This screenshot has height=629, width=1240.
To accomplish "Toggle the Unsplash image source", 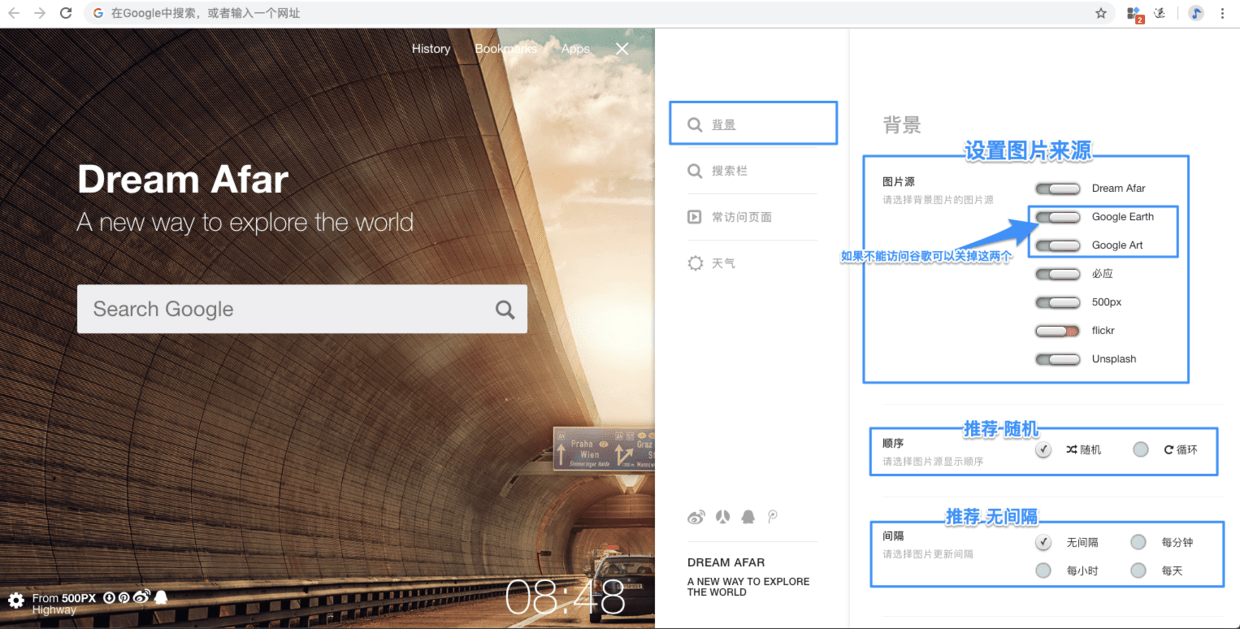I will click(1058, 359).
